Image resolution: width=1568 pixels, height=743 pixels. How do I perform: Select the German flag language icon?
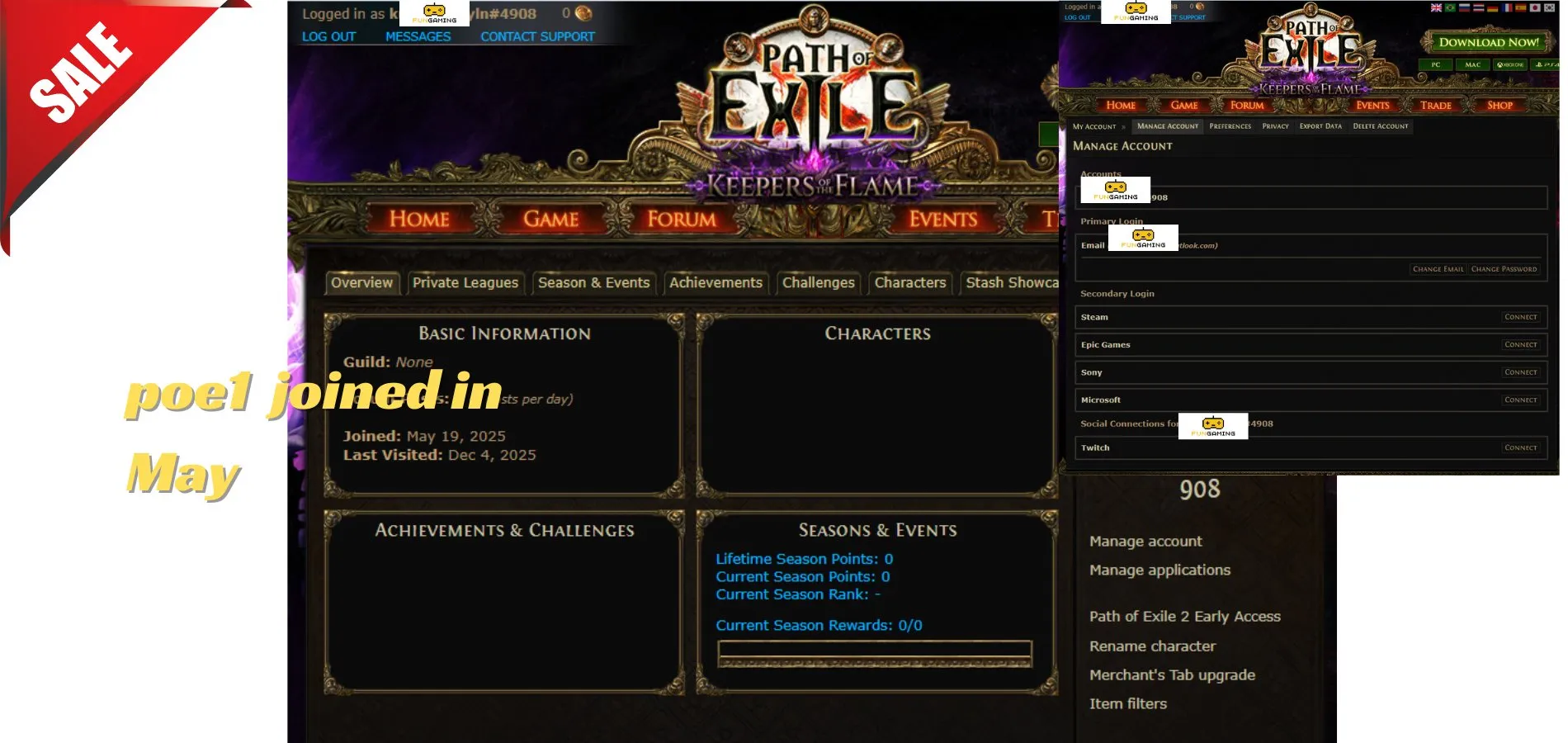coord(1492,7)
